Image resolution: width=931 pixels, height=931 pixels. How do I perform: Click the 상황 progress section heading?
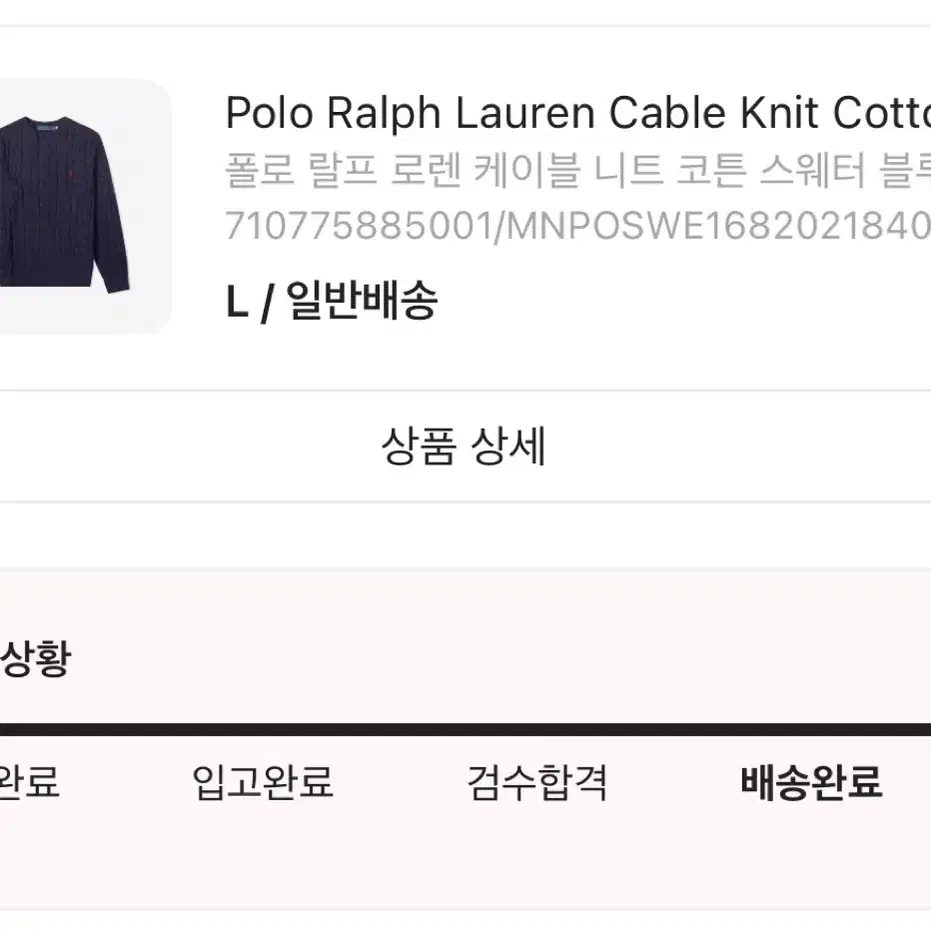click(x=36, y=658)
